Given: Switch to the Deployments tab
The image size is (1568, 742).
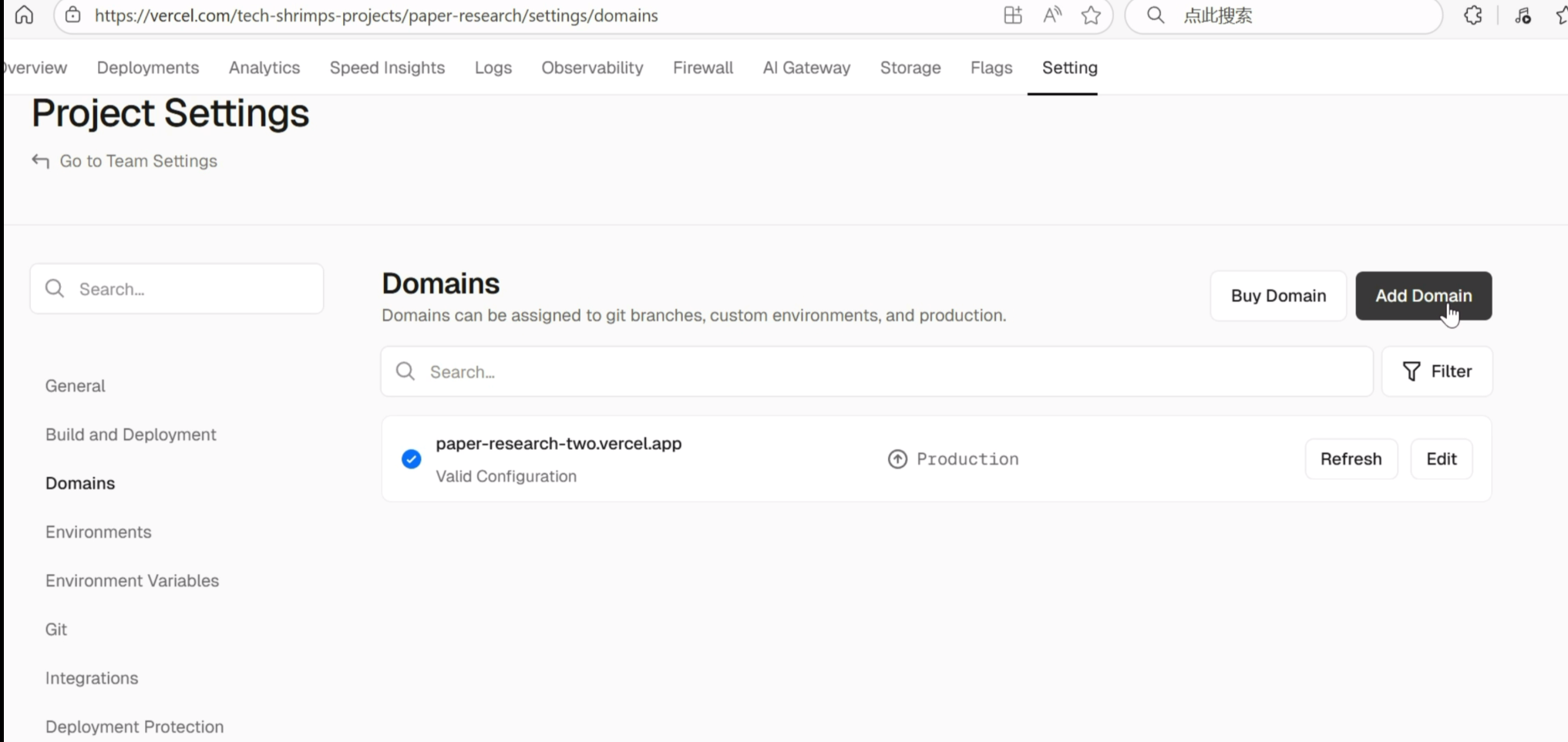Looking at the screenshot, I should (x=148, y=68).
